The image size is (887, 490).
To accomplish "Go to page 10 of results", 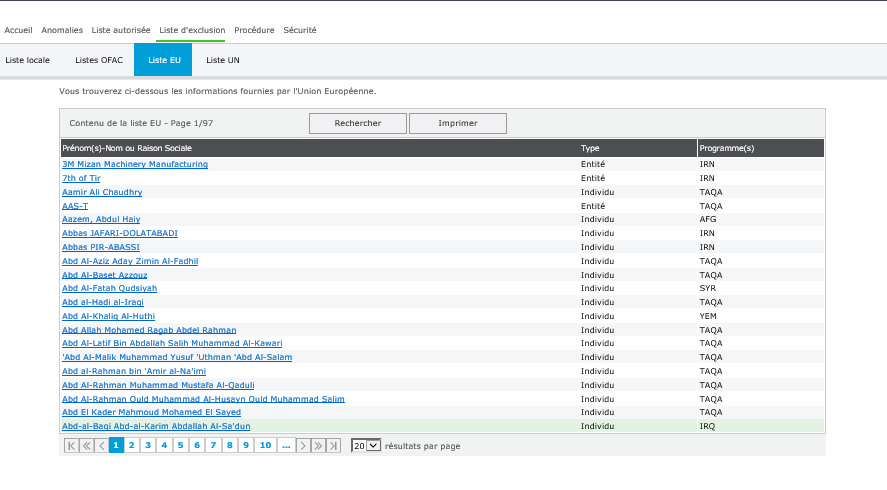I will (265, 445).
